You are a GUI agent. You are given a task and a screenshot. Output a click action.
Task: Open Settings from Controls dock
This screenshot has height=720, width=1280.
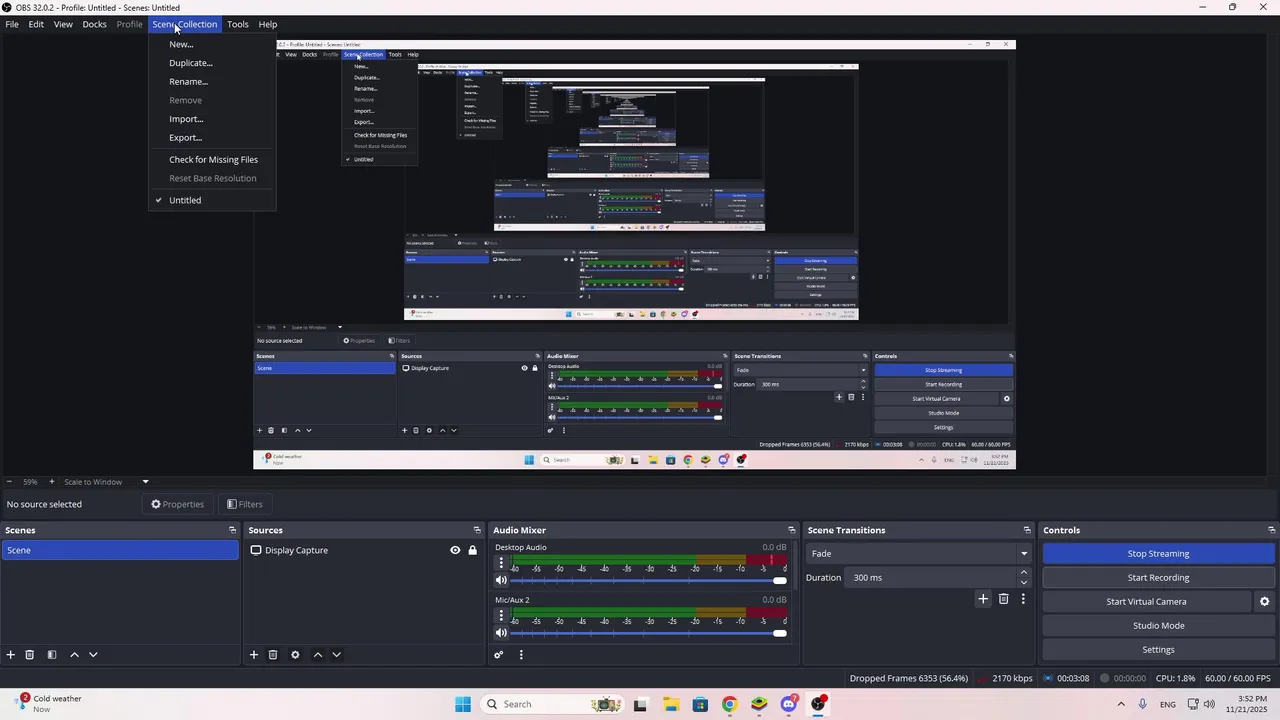coord(1158,650)
